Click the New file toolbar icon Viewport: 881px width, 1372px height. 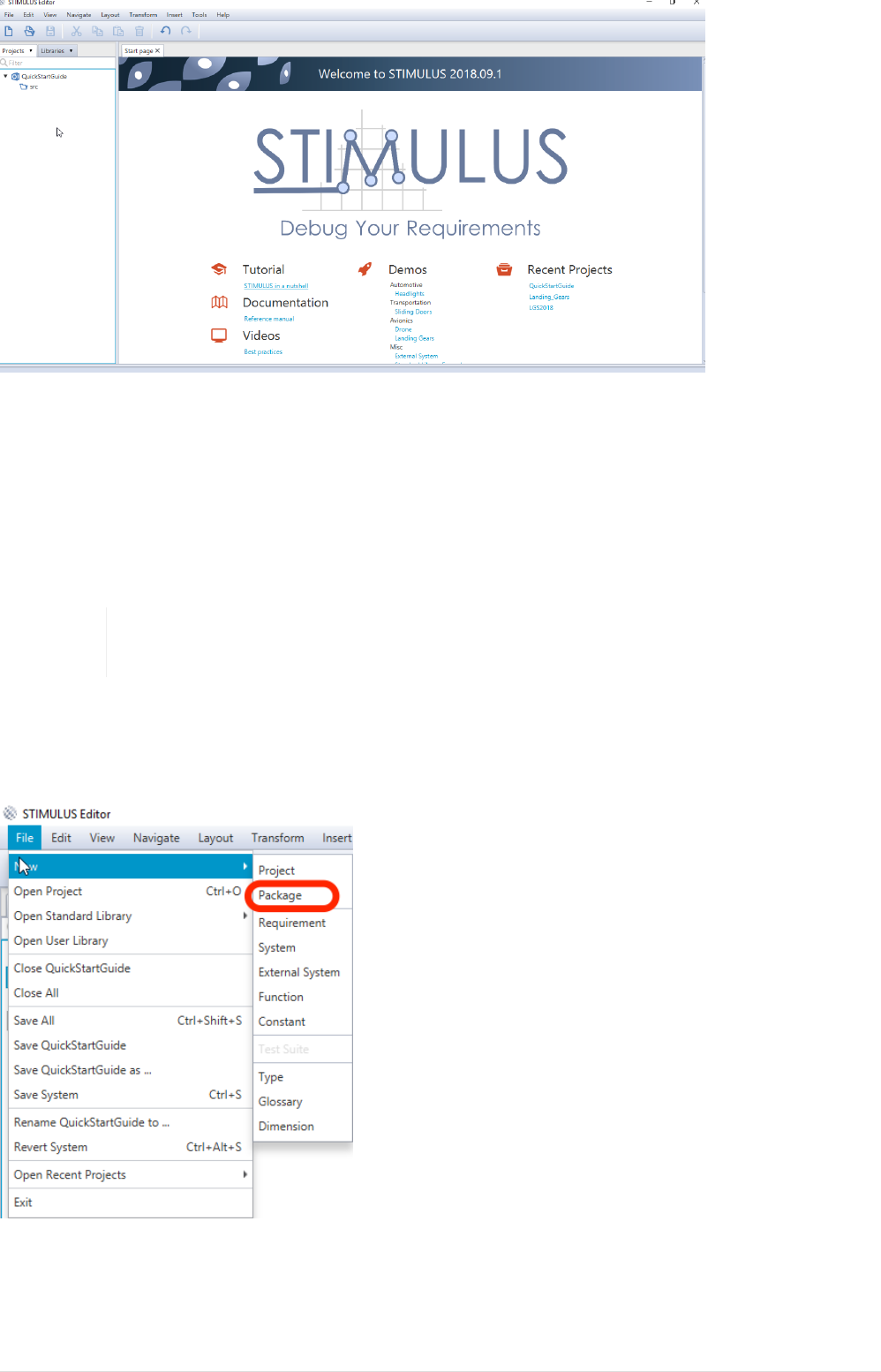point(9,31)
